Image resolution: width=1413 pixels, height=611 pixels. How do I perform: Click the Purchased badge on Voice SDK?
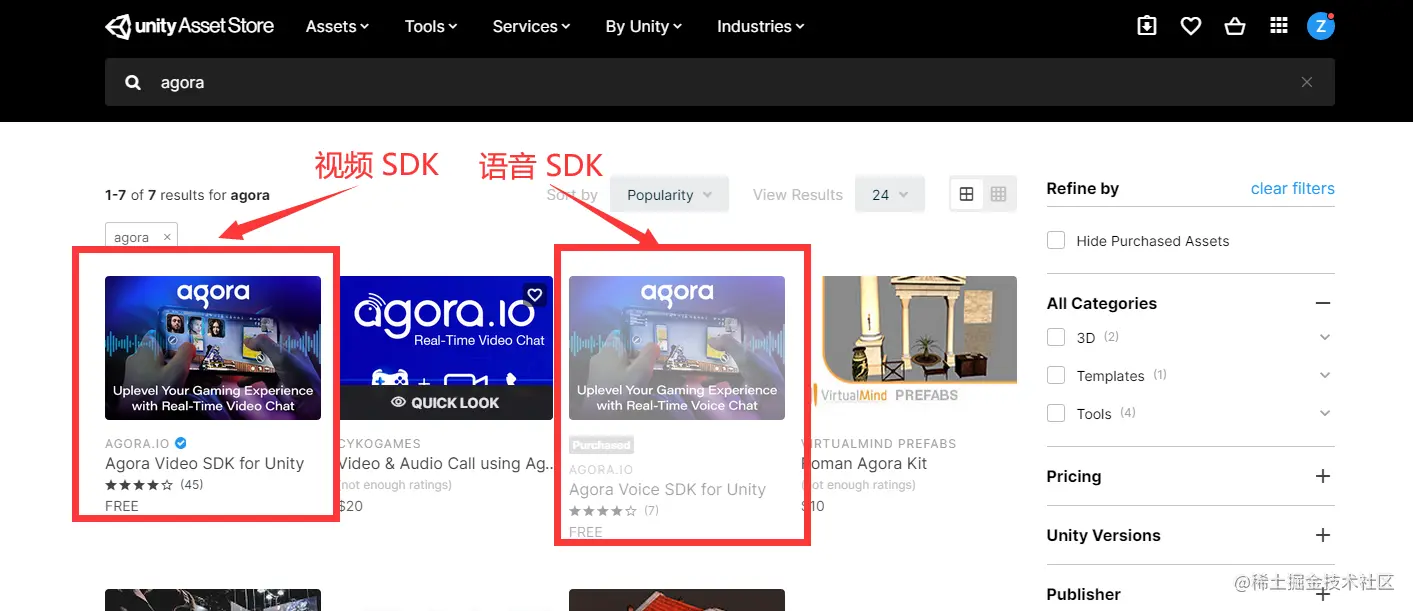pyautogui.click(x=601, y=445)
